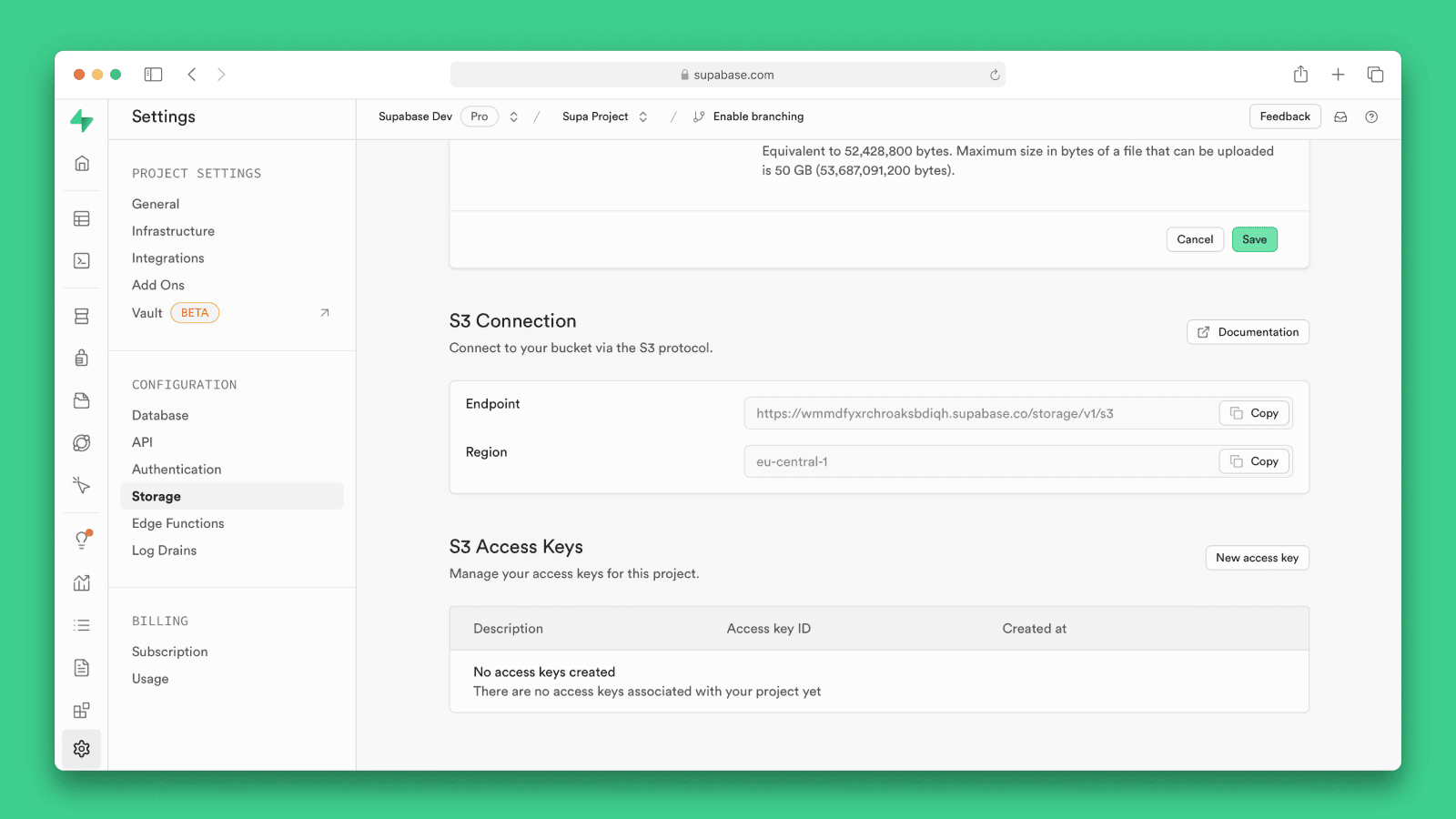This screenshot has height=819, width=1456.
Task: Open the Integrations blocks icon
Action: (82, 710)
